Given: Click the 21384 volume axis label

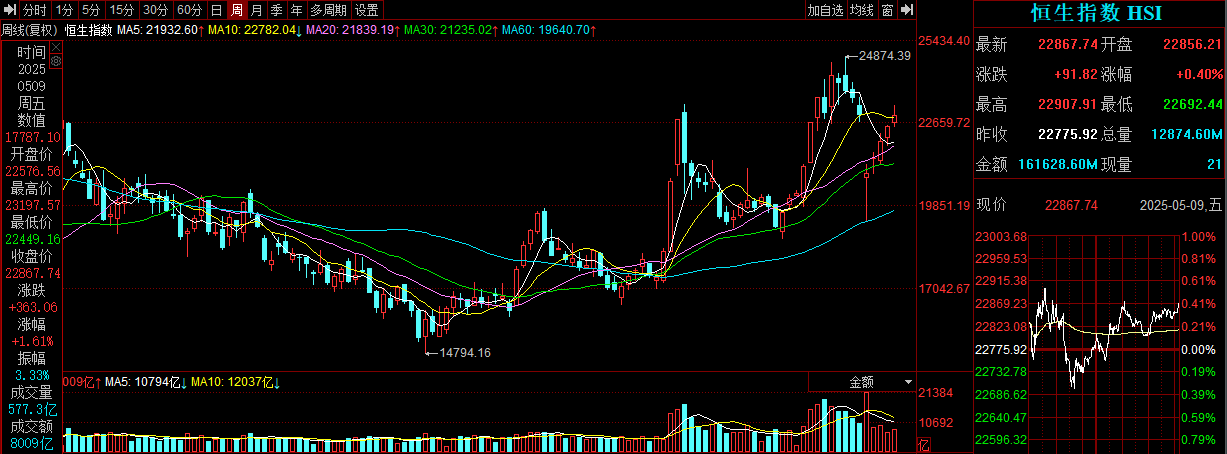Looking at the screenshot, I should coord(935,393).
